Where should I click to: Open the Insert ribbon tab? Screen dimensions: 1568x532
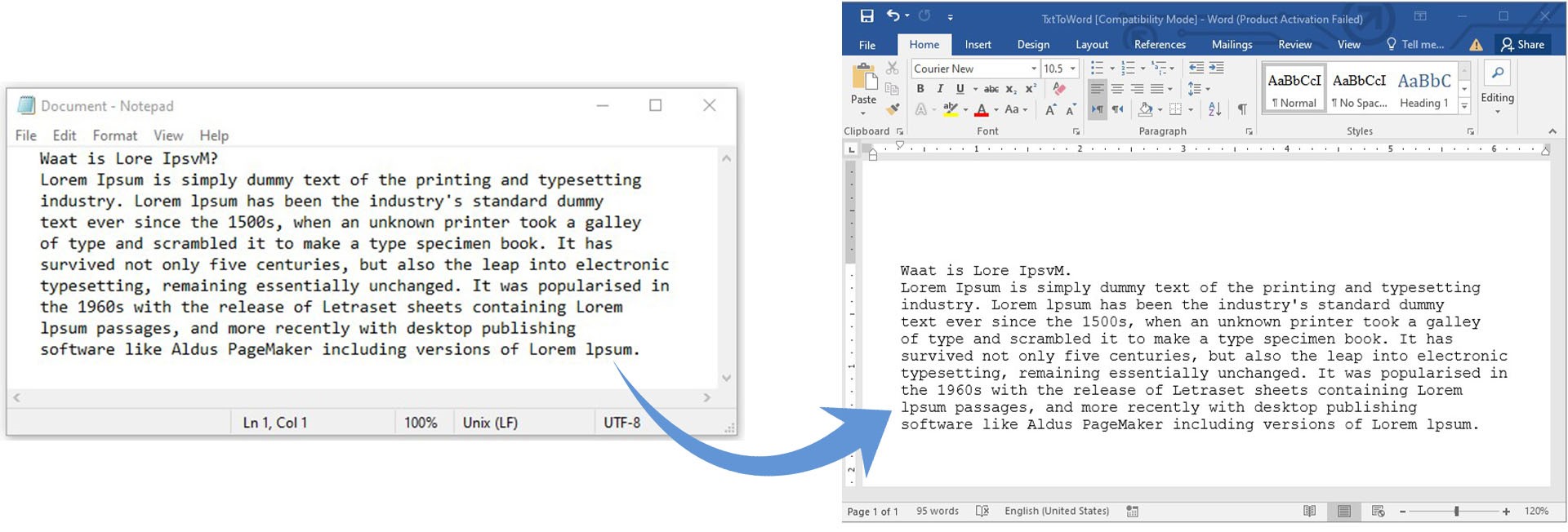978,45
